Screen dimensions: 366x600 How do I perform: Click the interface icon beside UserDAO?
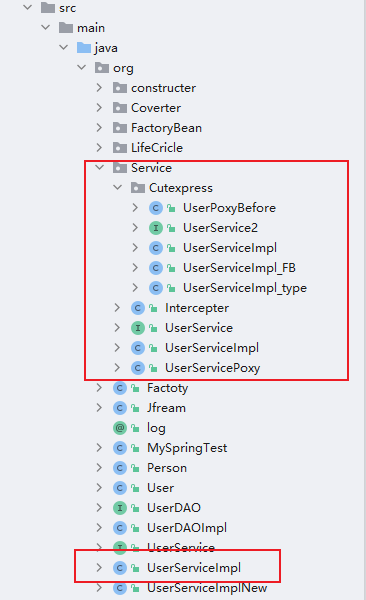120,508
